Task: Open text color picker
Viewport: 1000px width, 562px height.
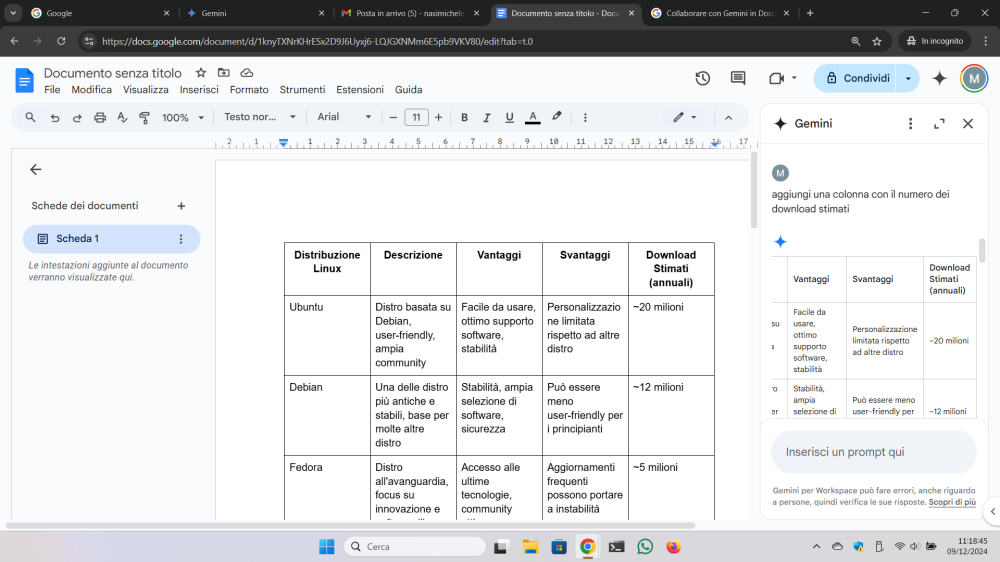Action: tap(533, 117)
